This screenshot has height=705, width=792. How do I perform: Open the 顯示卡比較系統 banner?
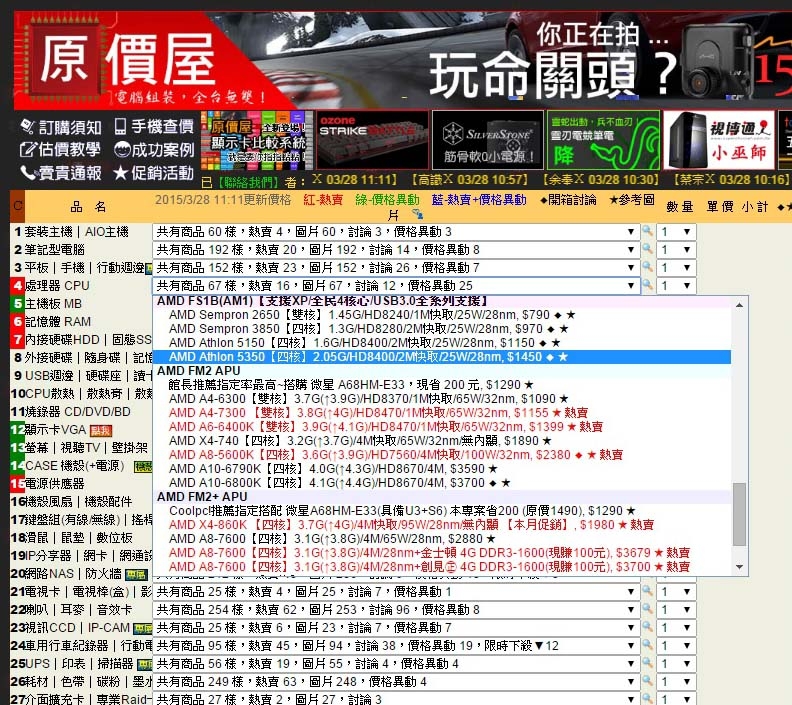pos(257,140)
